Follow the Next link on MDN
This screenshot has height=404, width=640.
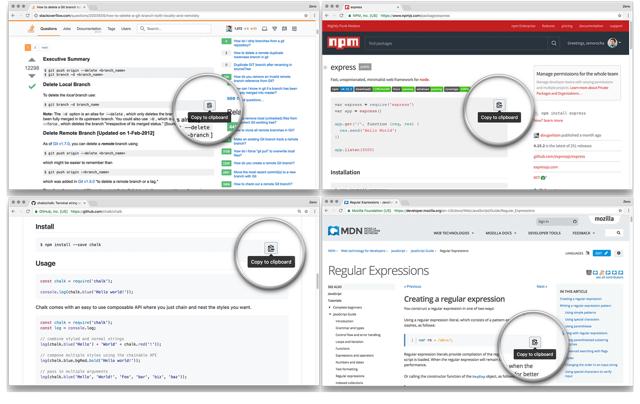pyautogui.click(x=542, y=286)
